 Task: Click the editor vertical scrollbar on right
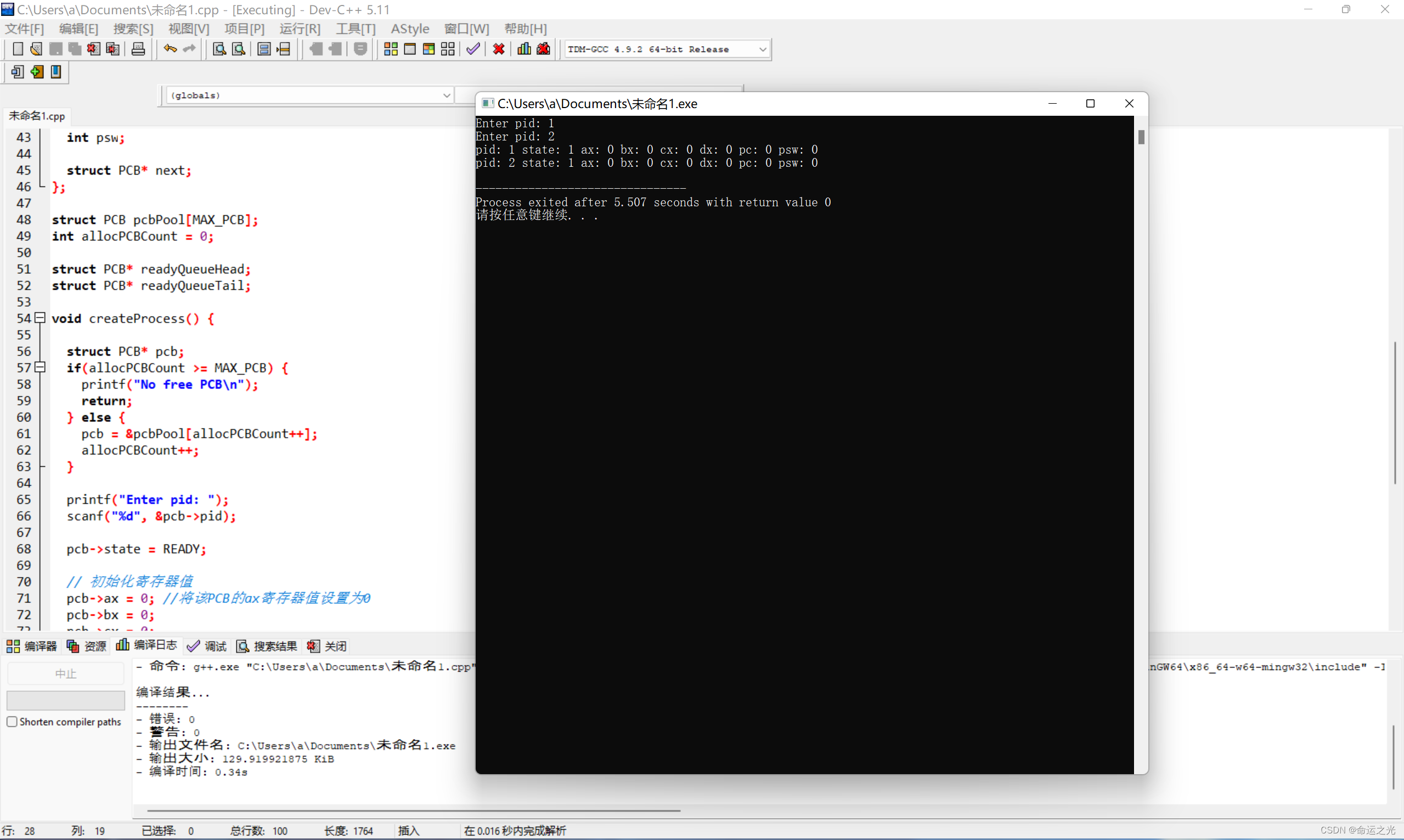[x=1395, y=412]
